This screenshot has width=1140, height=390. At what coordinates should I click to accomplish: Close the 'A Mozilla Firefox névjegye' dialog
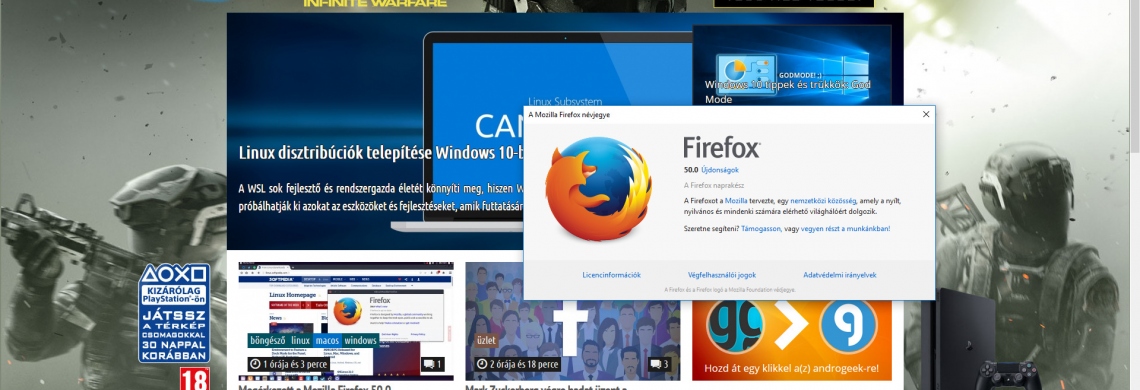[x=926, y=114]
